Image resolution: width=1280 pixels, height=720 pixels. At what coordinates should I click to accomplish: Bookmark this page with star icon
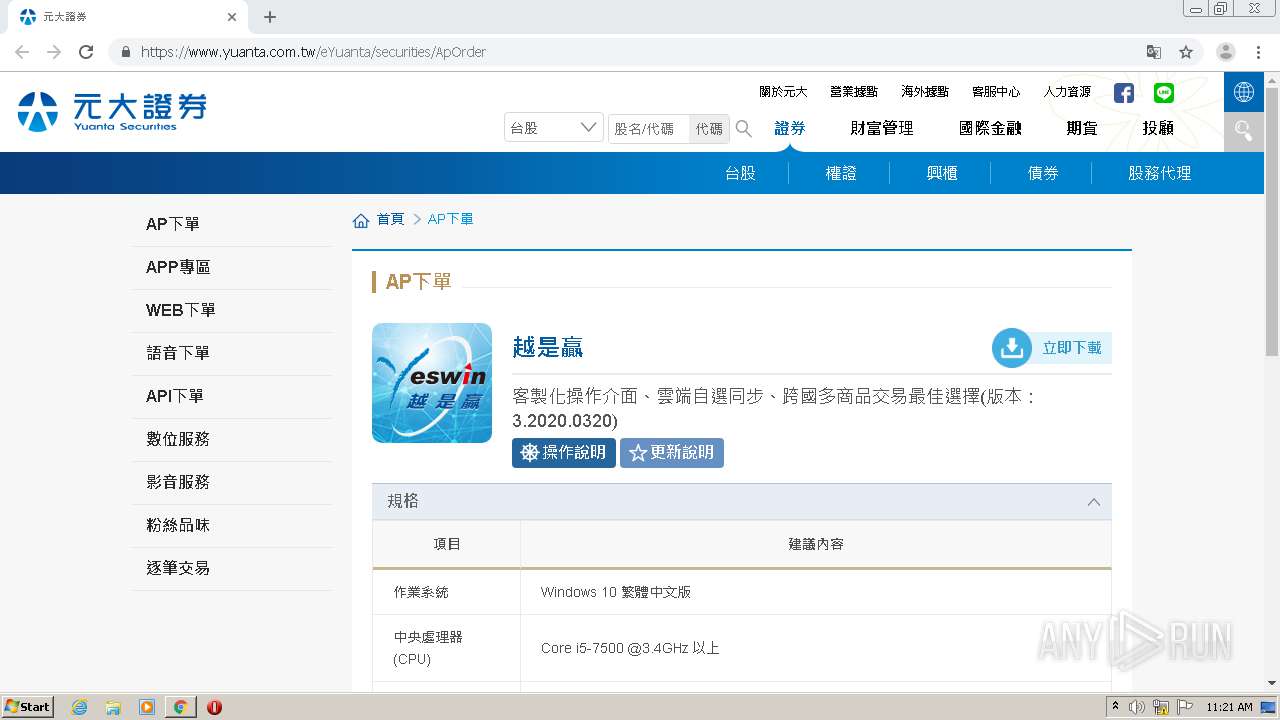pos(1186,52)
